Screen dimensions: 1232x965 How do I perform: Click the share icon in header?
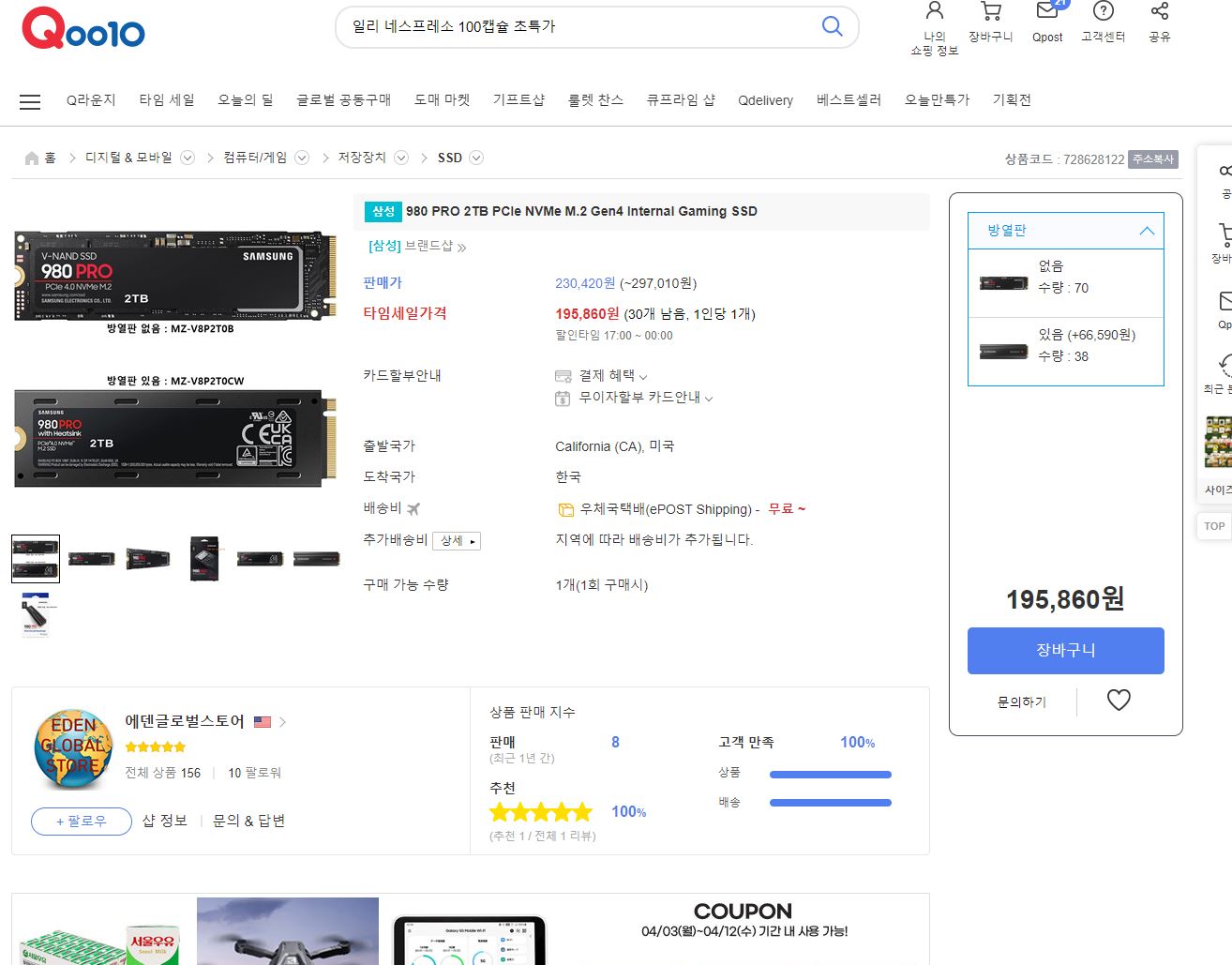click(1160, 10)
